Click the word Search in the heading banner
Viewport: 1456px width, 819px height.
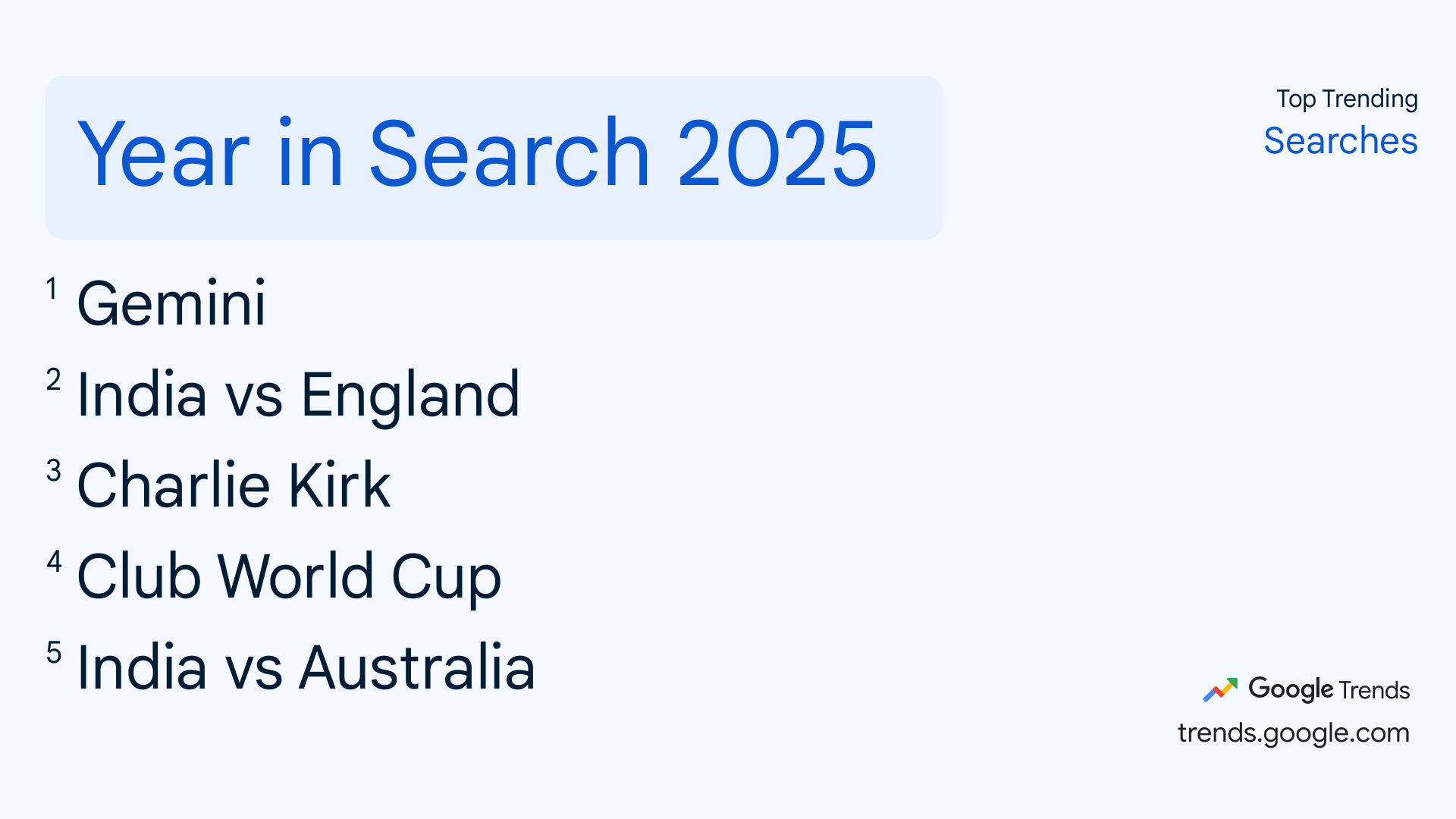click(x=509, y=155)
